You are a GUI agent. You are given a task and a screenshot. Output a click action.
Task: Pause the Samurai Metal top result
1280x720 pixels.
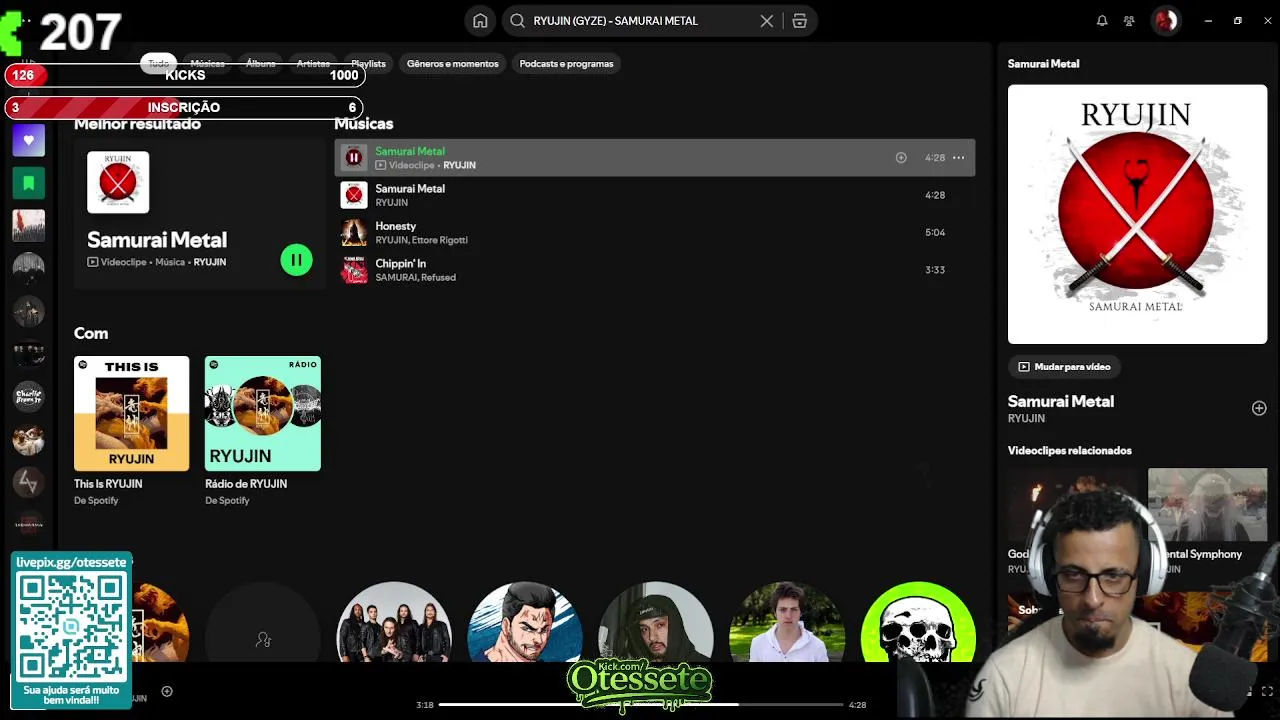point(296,260)
